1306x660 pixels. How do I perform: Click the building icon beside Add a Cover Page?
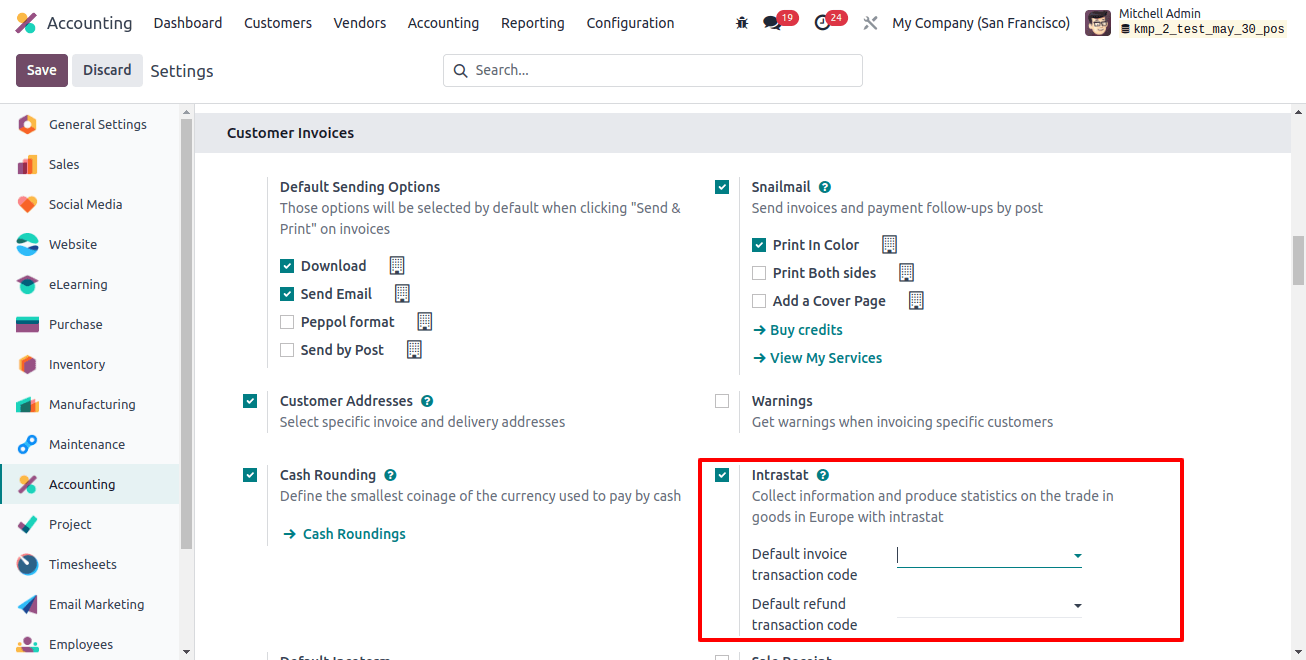(915, 301)
